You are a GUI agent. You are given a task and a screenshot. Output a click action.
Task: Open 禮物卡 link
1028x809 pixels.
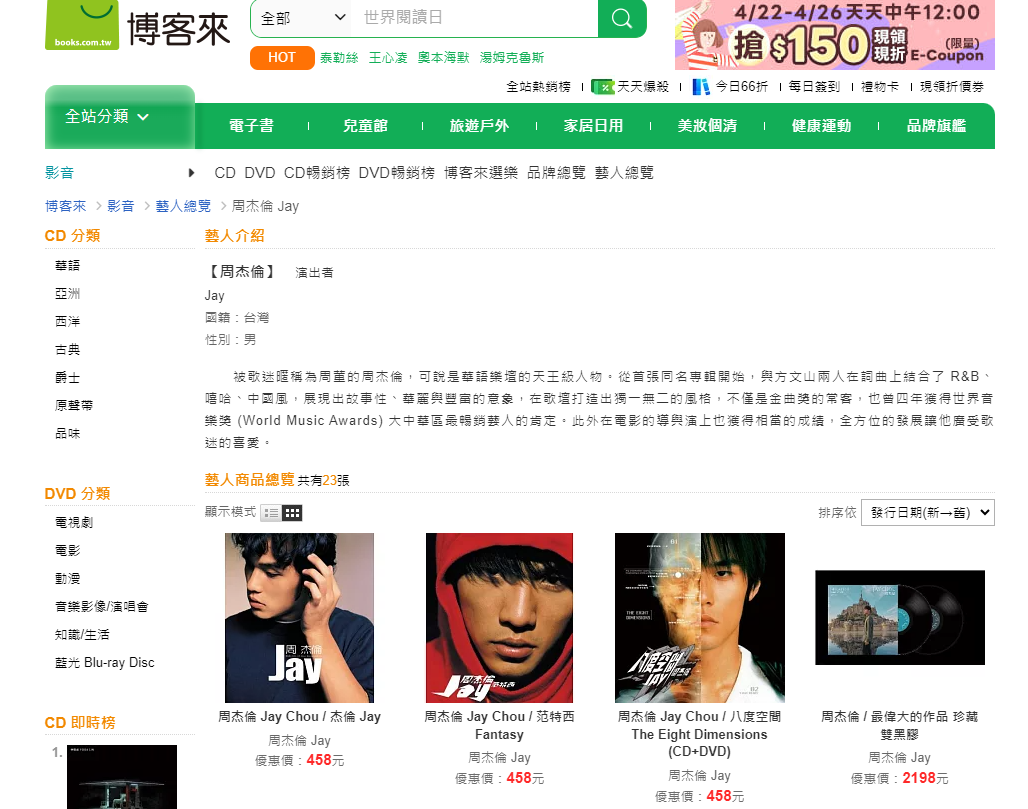click(x=880, y=87)
